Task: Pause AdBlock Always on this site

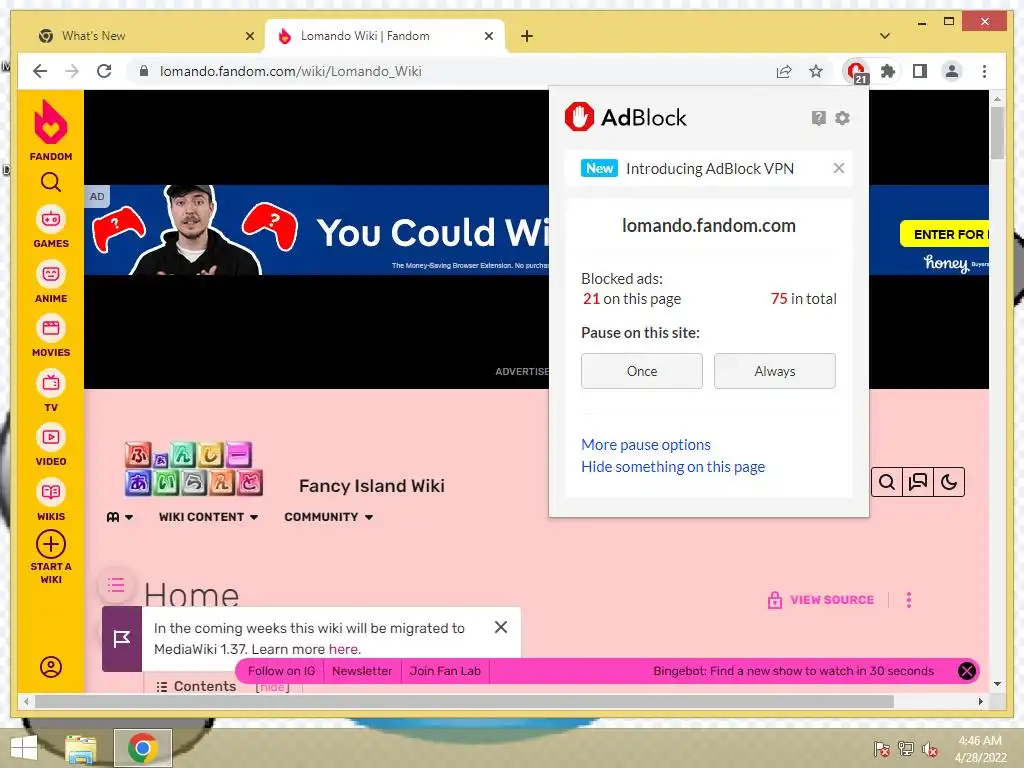Action: point(775,371)
